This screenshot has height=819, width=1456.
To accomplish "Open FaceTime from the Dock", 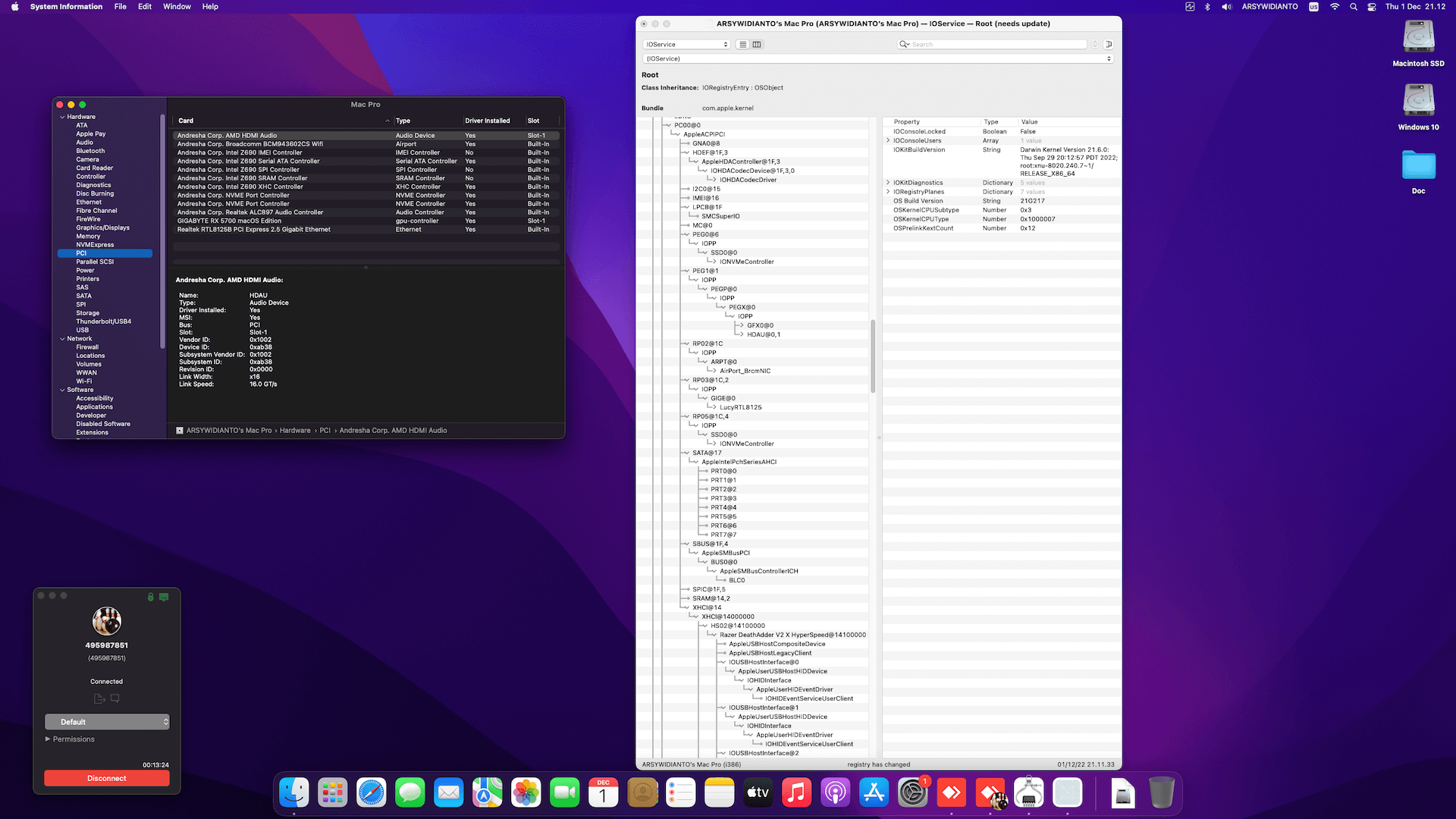I will (565, 793).
